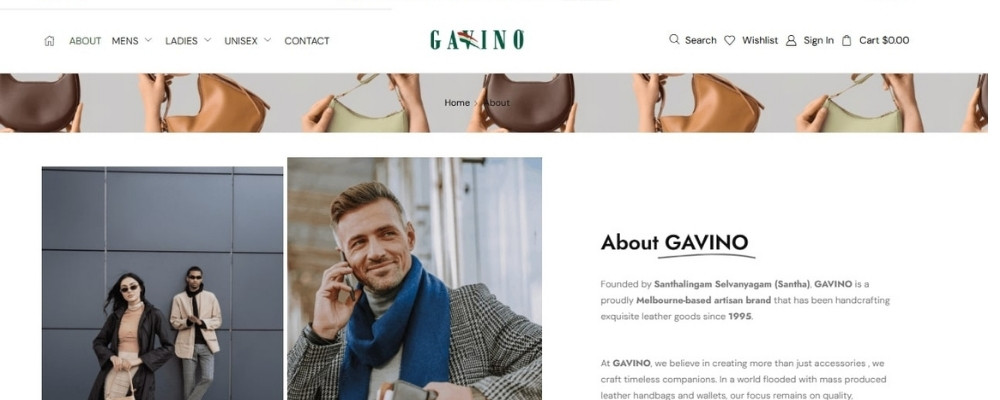The width and height of the screenshot is (1000, 400).
Task: Expand the UNISEX dropdown chevron
Action: click(x=267, y=40)
